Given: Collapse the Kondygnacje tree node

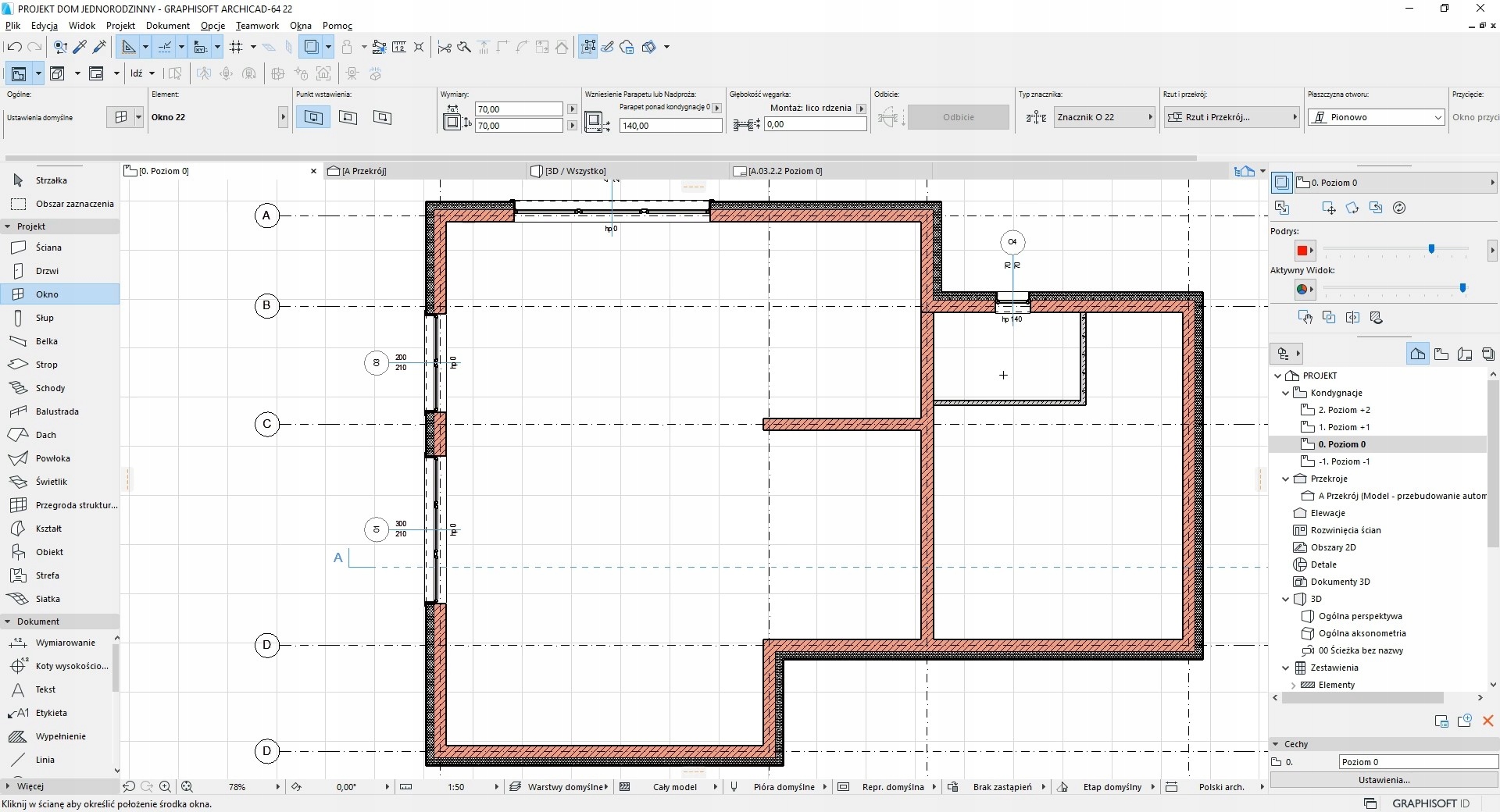Looking at the screenshot, I should tap(1286, 393).
